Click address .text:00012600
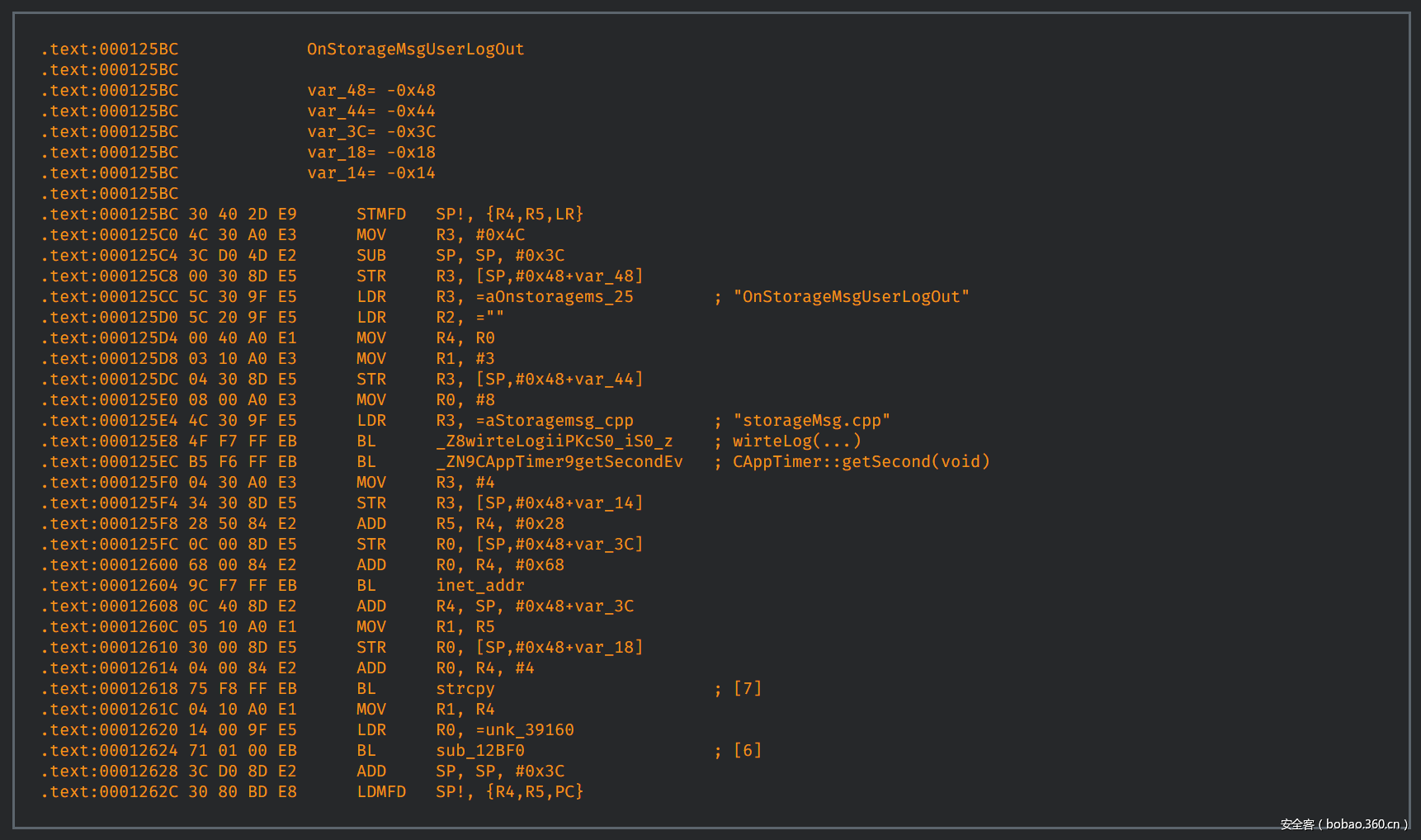 coord(110,565)
